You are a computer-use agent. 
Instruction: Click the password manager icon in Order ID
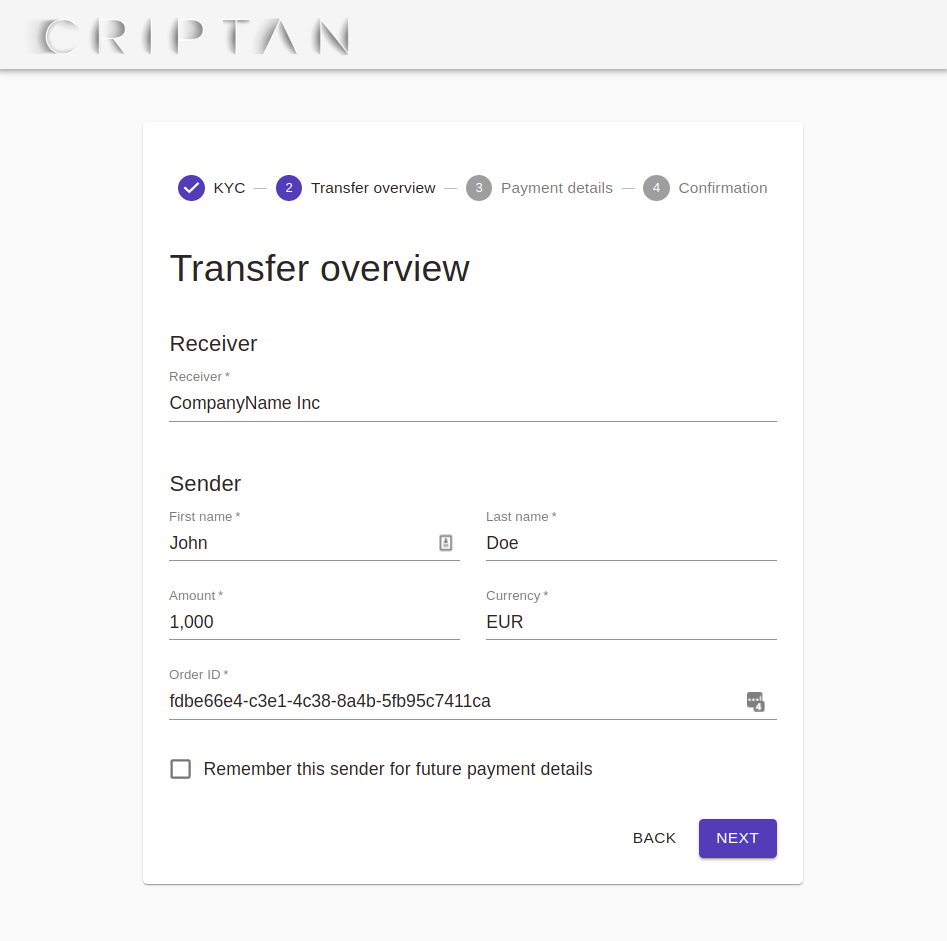click(756, 701)
